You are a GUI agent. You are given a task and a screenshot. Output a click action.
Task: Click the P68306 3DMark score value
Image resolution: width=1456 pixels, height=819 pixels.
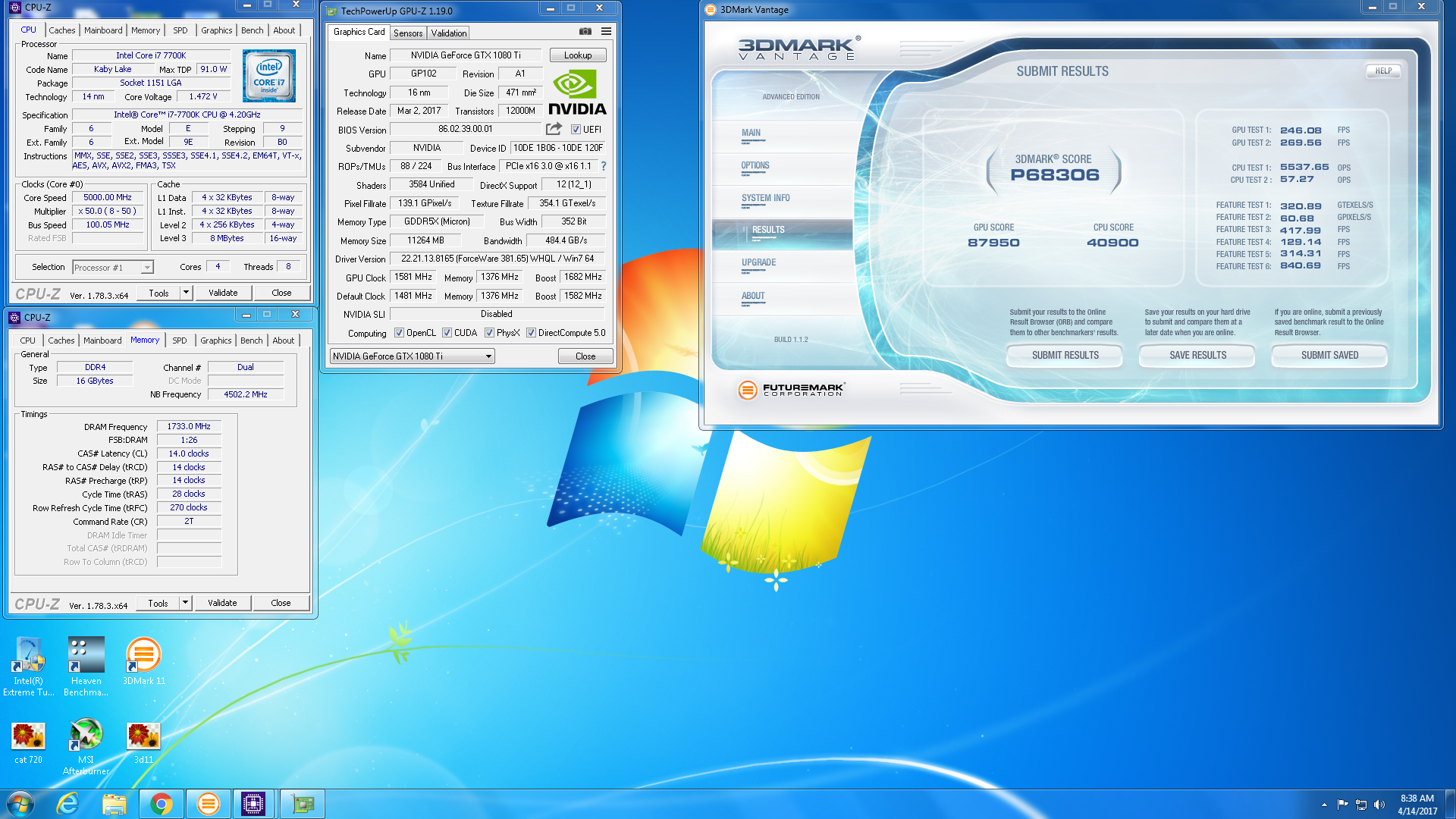point(1054,175)
